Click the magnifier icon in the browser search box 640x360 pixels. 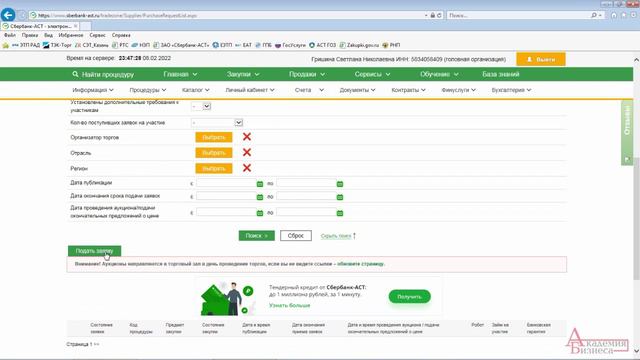tap(594, 15)
